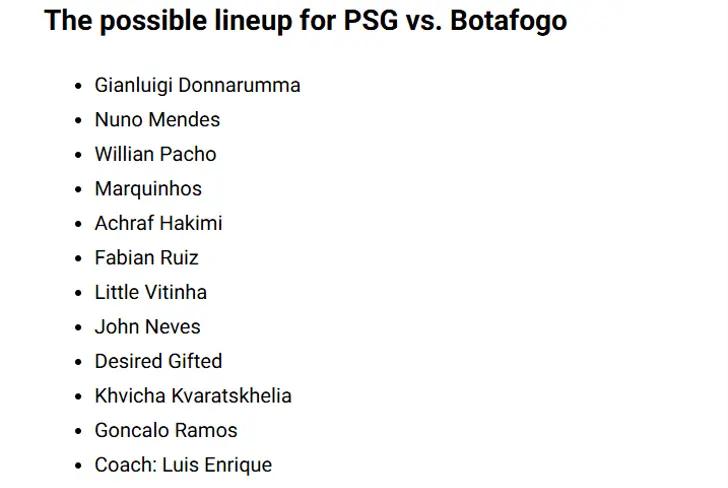The height and width of the screenshot is (488, 728).
Task: Click the bullet before Coach: Luis Enrique
Action: point(78,466)
